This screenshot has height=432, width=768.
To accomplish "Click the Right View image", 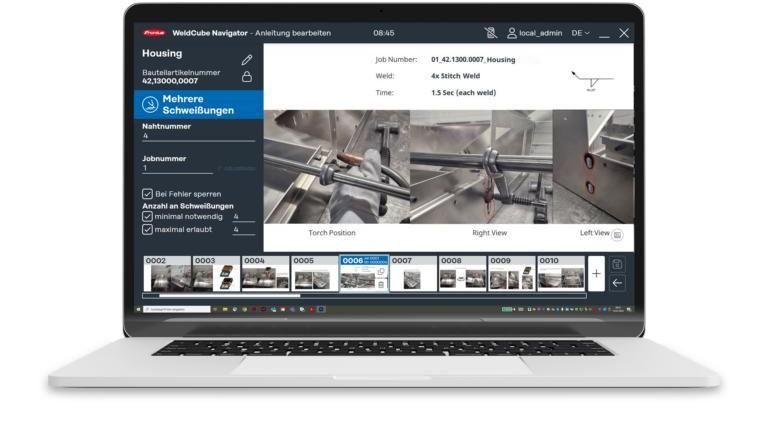I will (481, 167).
